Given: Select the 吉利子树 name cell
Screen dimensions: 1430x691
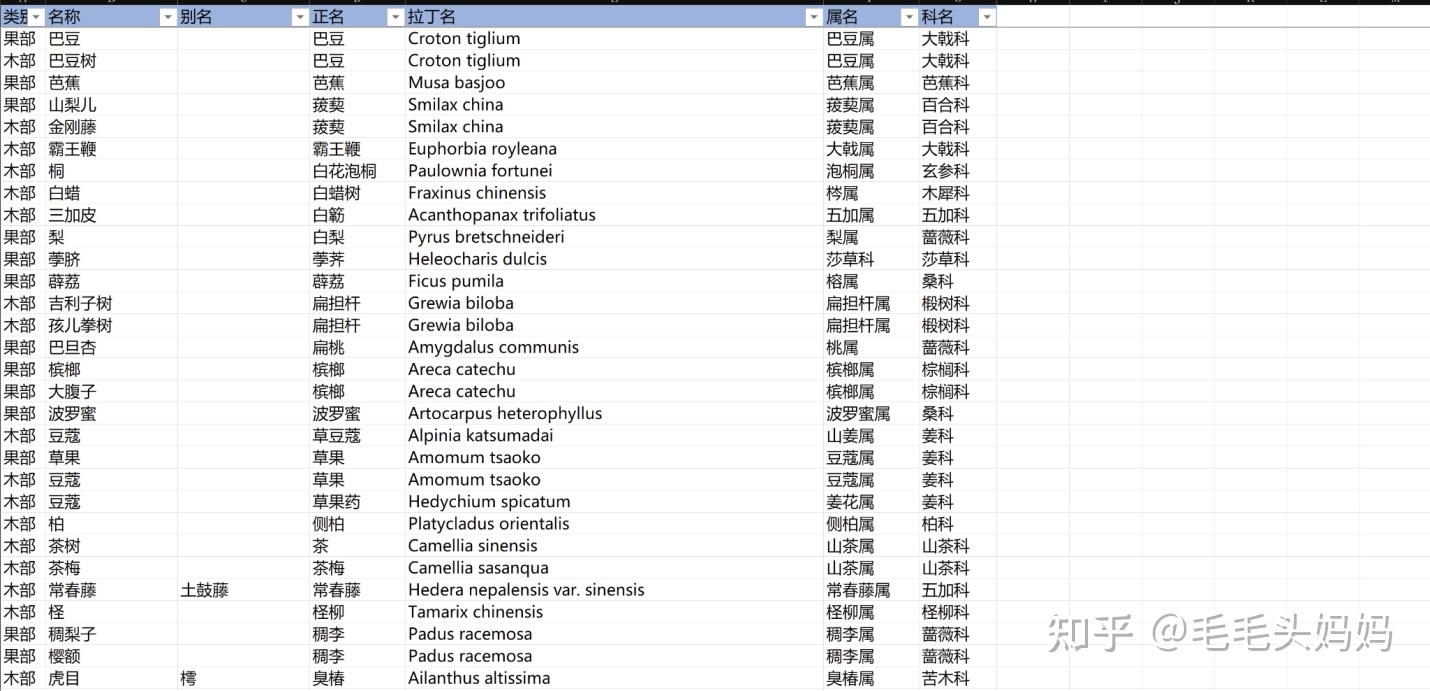Looking at the screenshot, I should (111, 303).
